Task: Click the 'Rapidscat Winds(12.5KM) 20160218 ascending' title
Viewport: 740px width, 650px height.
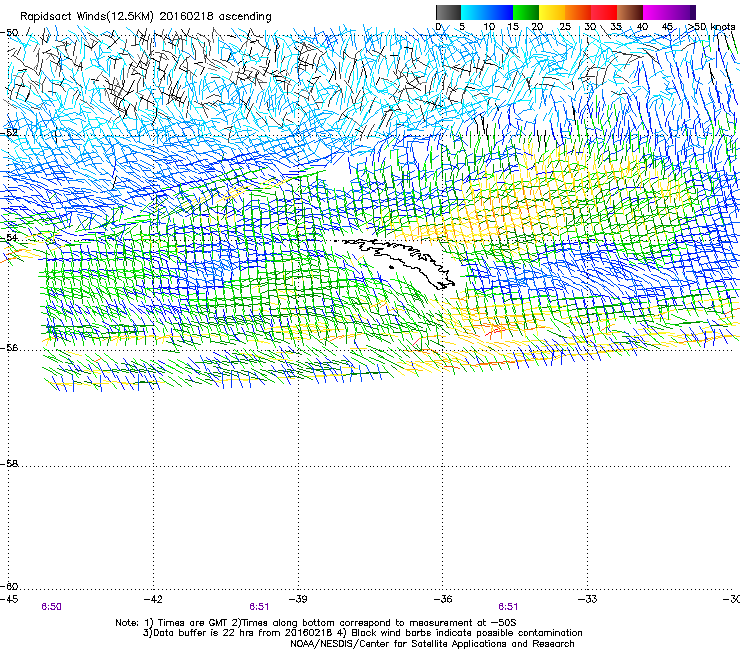Action: pyautogui.click(x=146, y=17)
